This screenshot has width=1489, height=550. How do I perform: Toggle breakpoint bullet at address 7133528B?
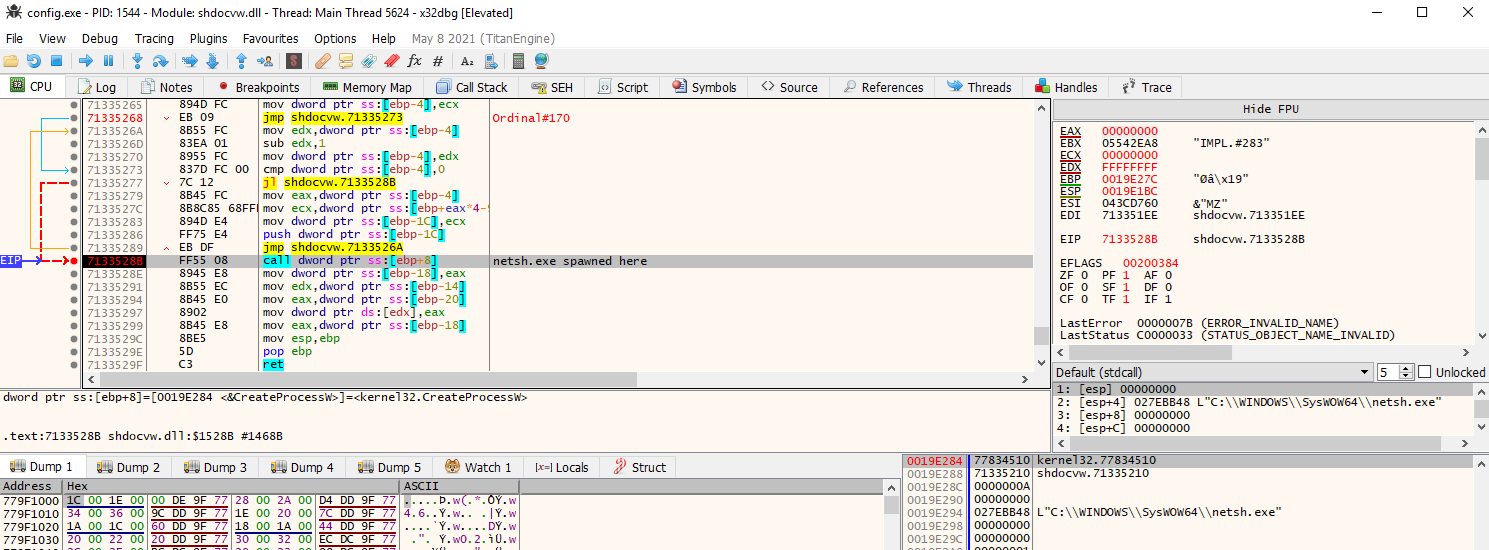point(74,261)
